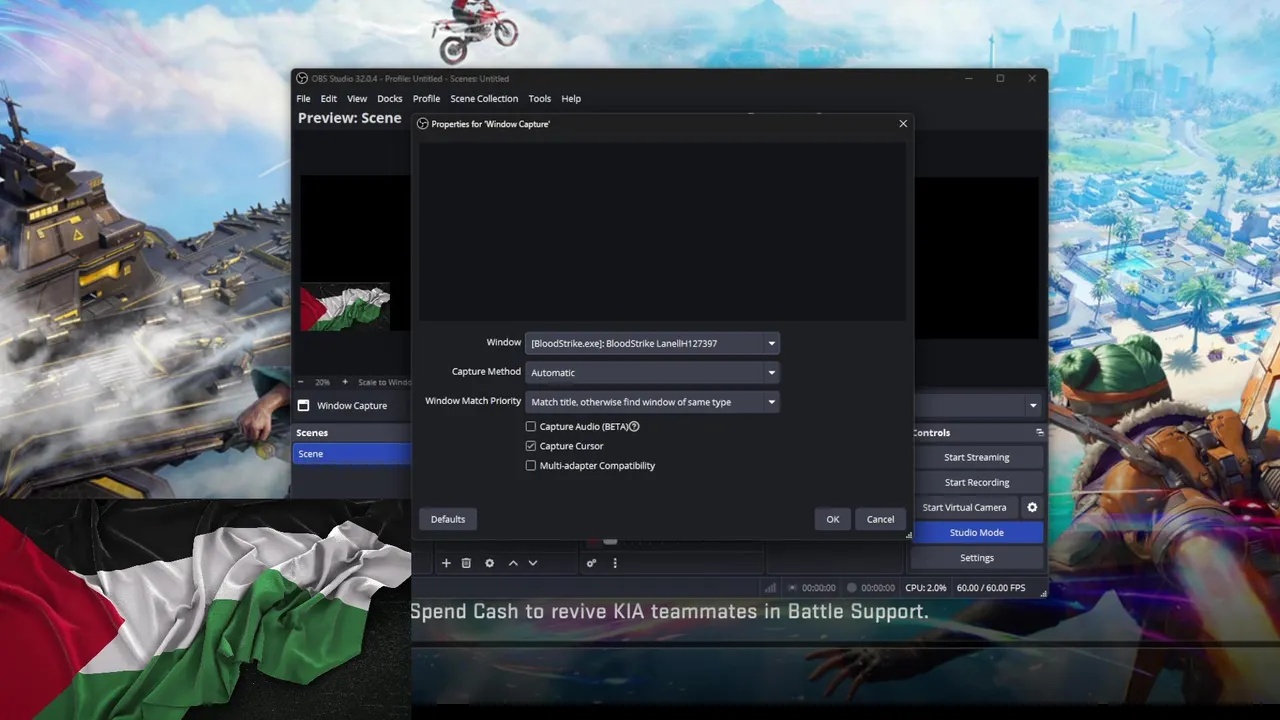Open the Scene Collection menu
This screenshot has width=1280, height=720.
pos(484,98)
